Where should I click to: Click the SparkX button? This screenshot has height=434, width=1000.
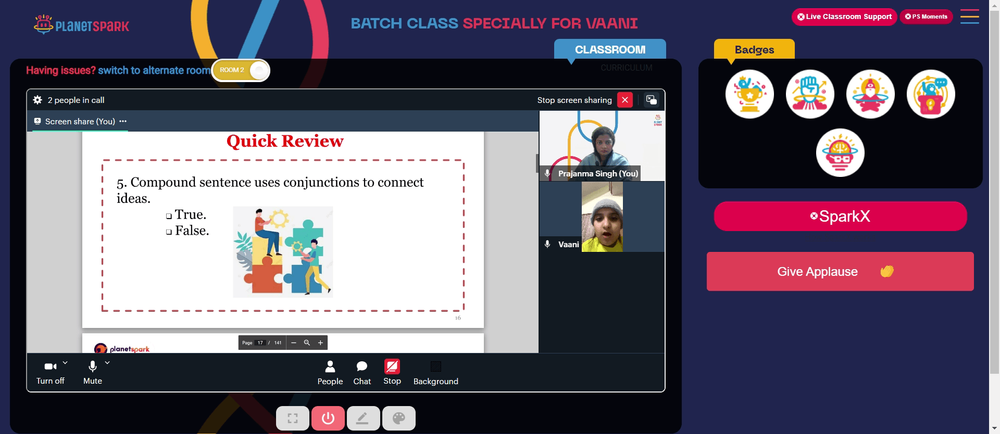point(840,216)
